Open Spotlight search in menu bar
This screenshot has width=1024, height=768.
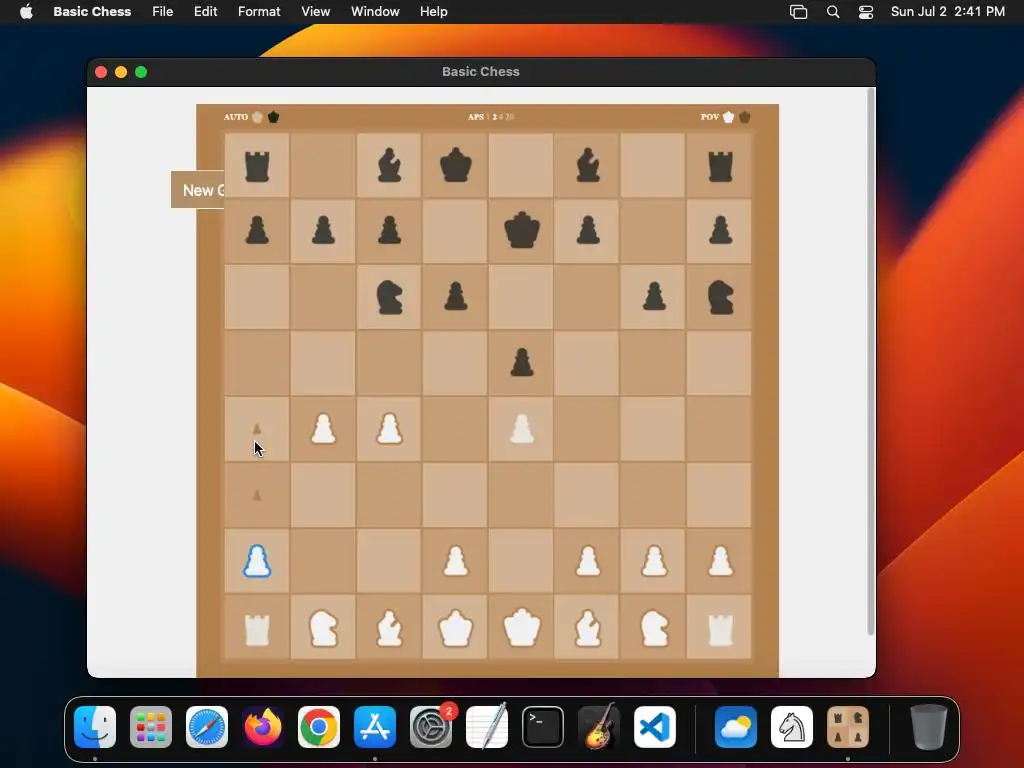pos(833,12)
